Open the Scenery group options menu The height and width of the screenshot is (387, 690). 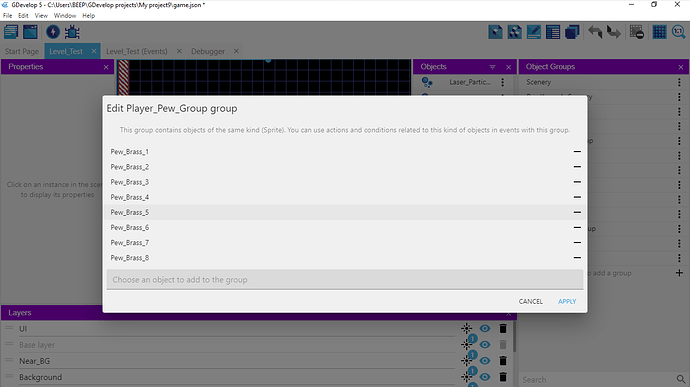679,82
